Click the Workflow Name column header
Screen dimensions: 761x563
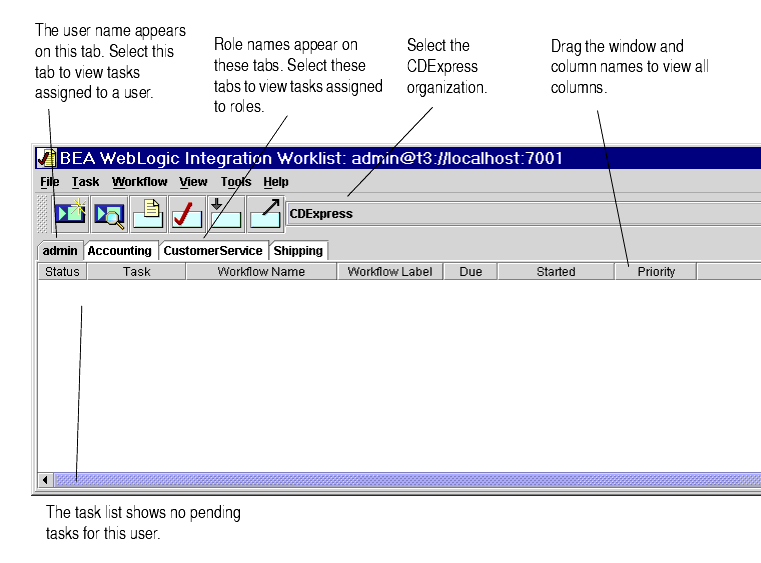tap(261, 272)
